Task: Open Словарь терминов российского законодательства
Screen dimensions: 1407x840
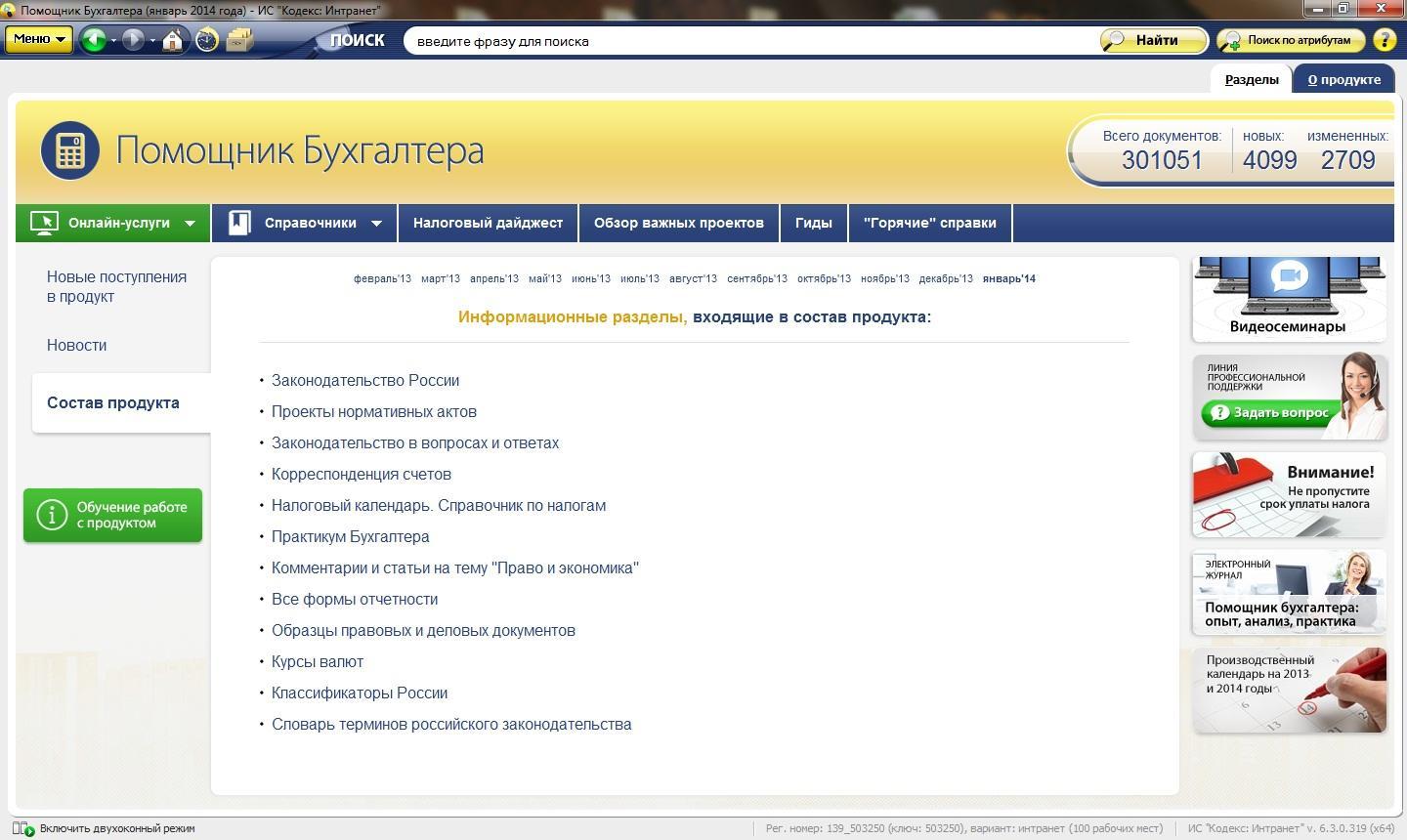Action: click(x=451, y=725)
